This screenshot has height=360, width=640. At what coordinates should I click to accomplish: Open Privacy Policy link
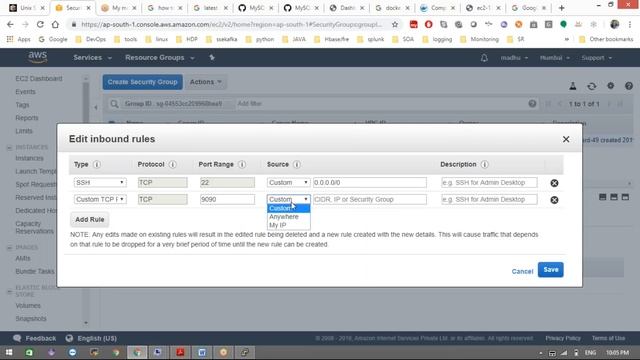(563, 338)
